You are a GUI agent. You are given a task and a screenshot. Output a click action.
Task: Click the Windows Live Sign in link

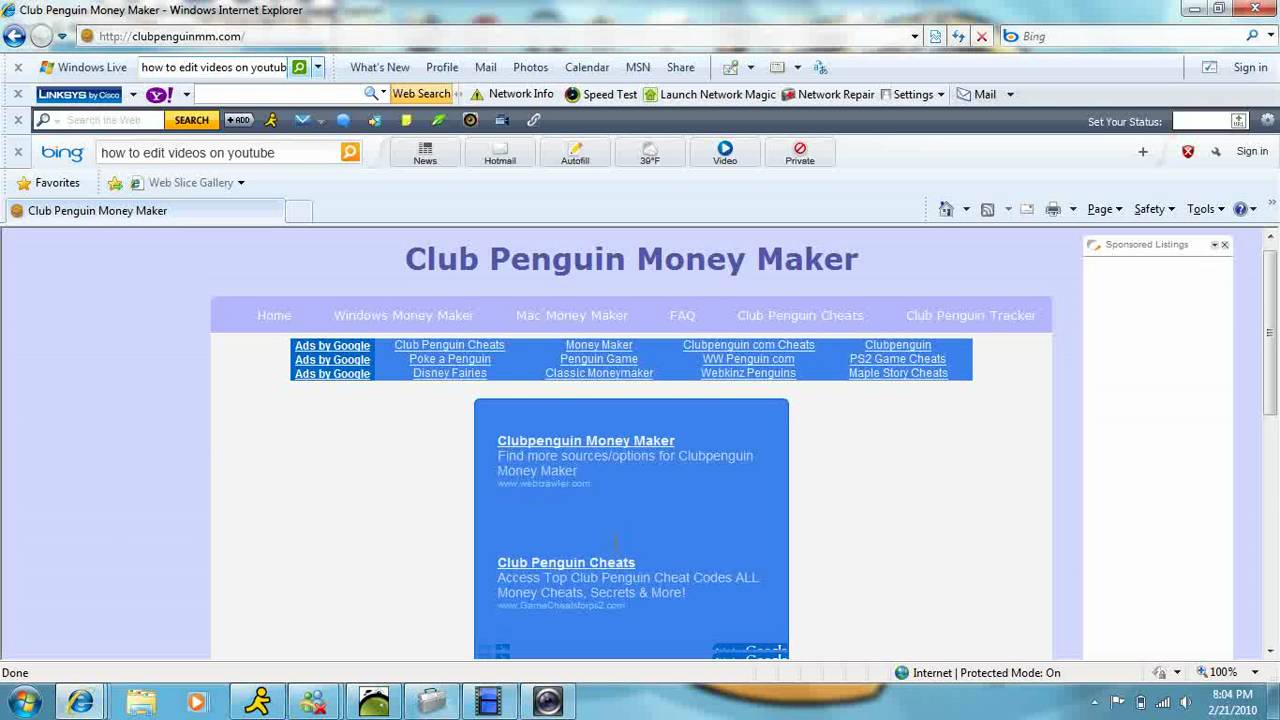pos(1250,67)
